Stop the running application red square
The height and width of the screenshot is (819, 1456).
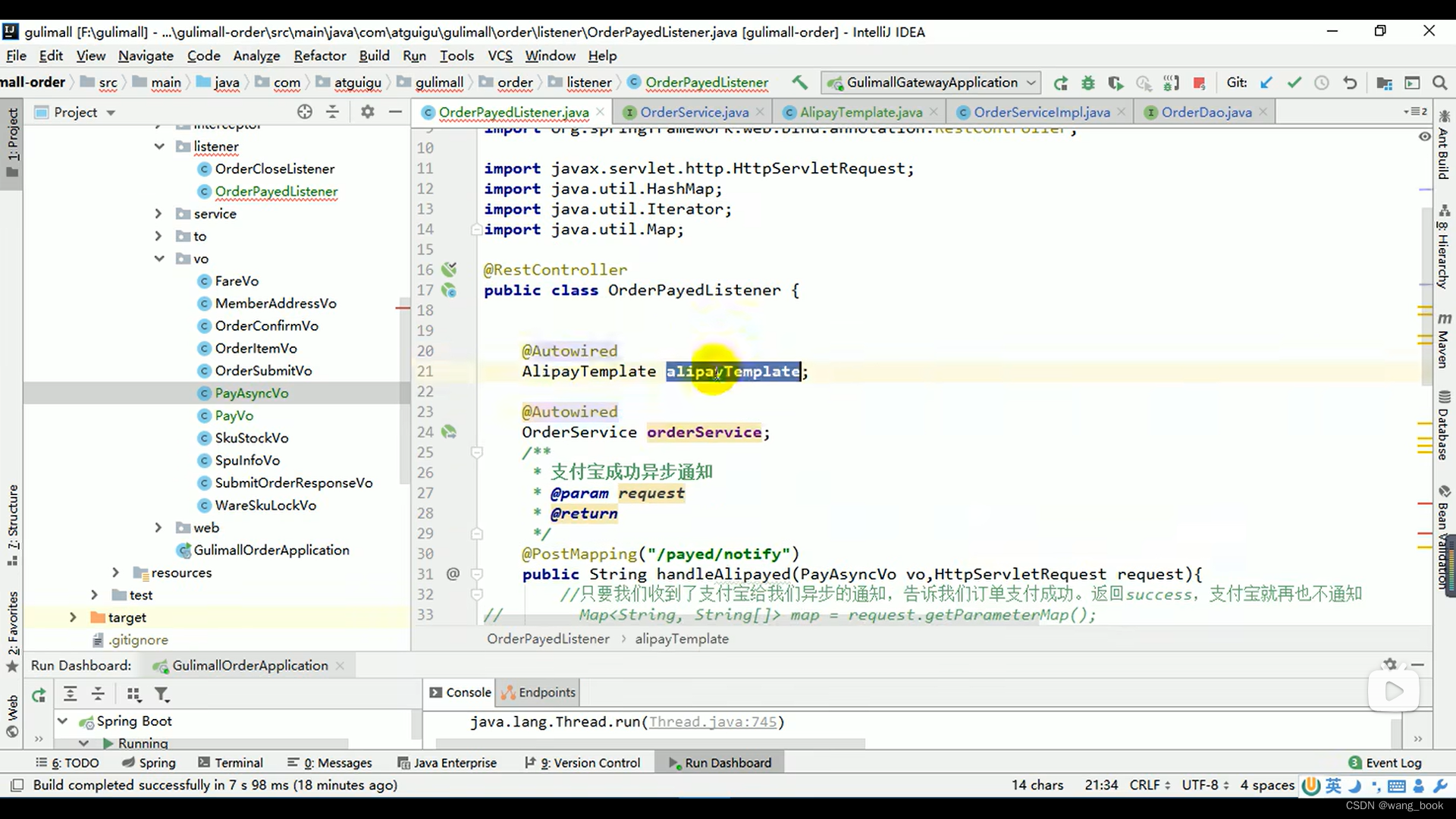[x=1199, y=83]
